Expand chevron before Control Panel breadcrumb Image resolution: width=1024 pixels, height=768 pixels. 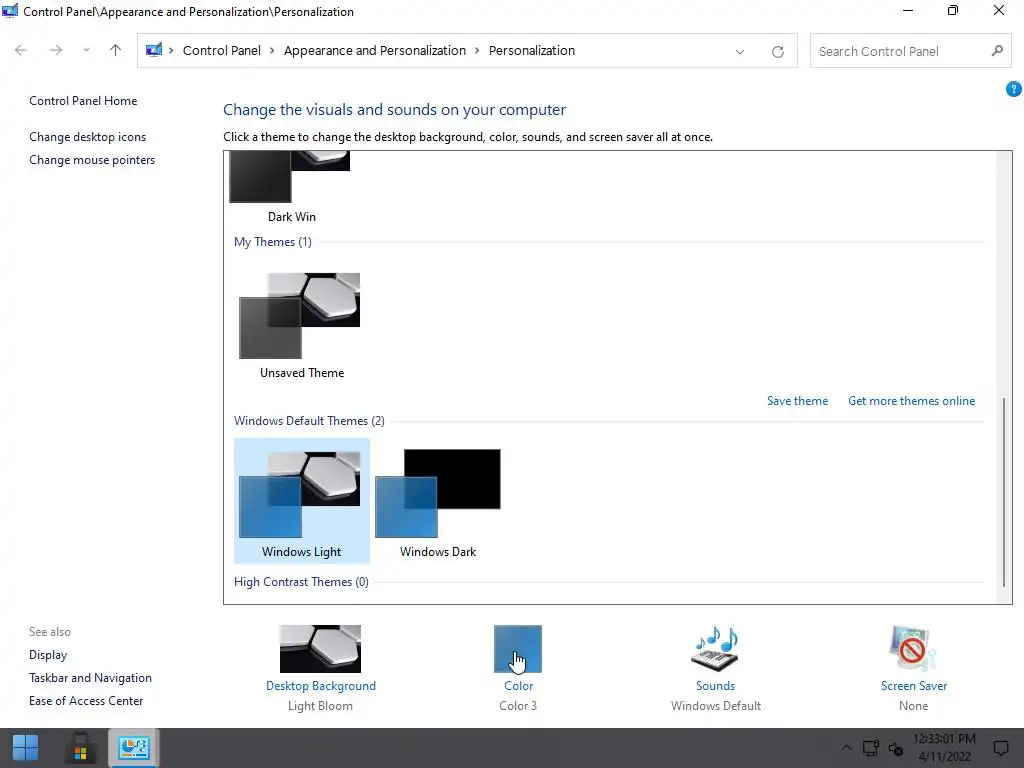(x=171, y=51)
